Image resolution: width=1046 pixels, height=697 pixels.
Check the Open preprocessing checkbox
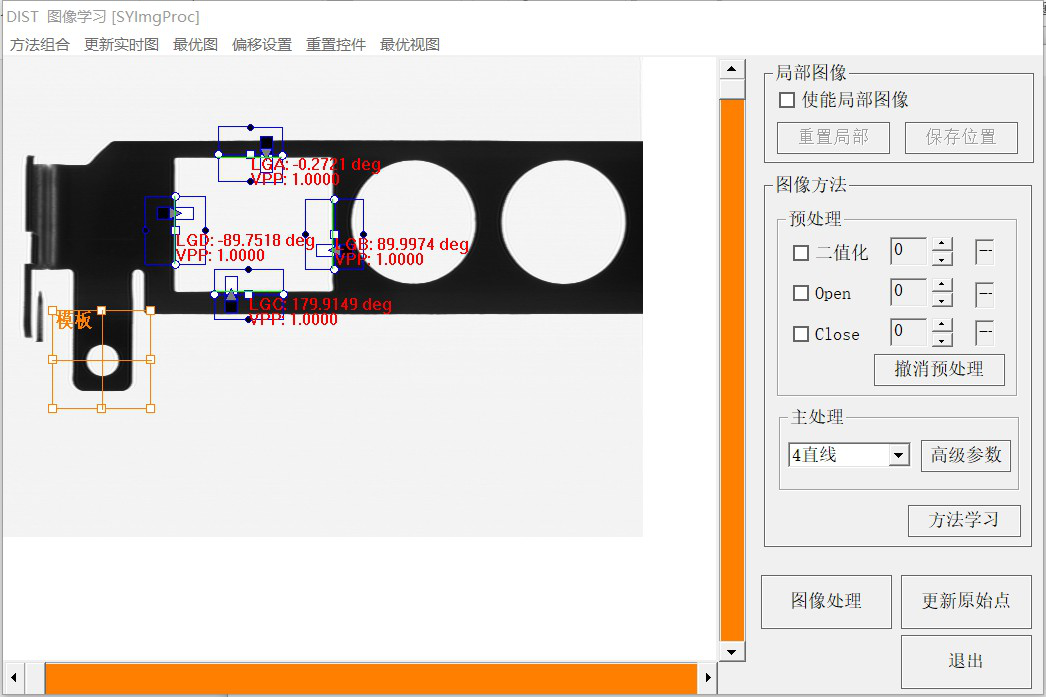click(801, 294)
